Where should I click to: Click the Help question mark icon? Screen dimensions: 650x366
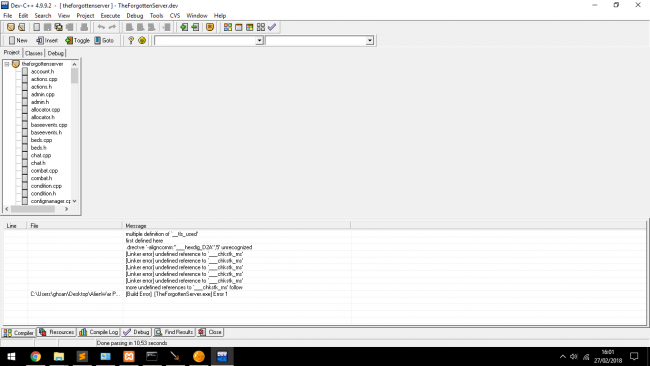pos(131,40)
